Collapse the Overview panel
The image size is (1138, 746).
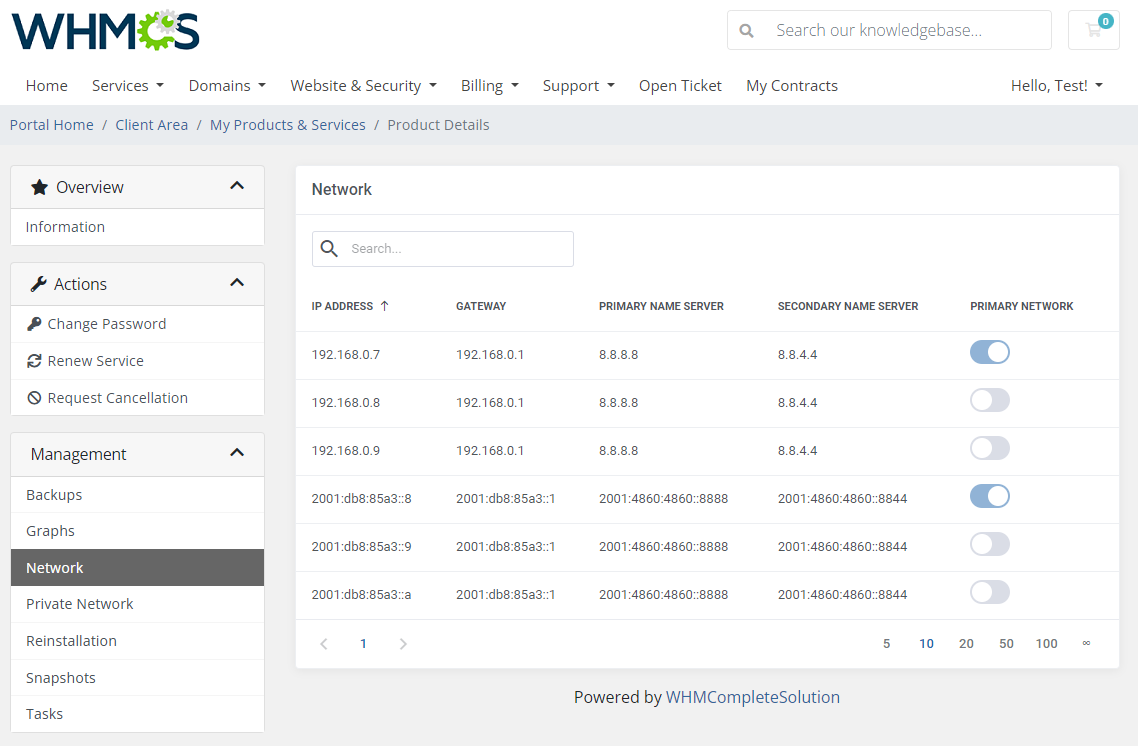237,186
